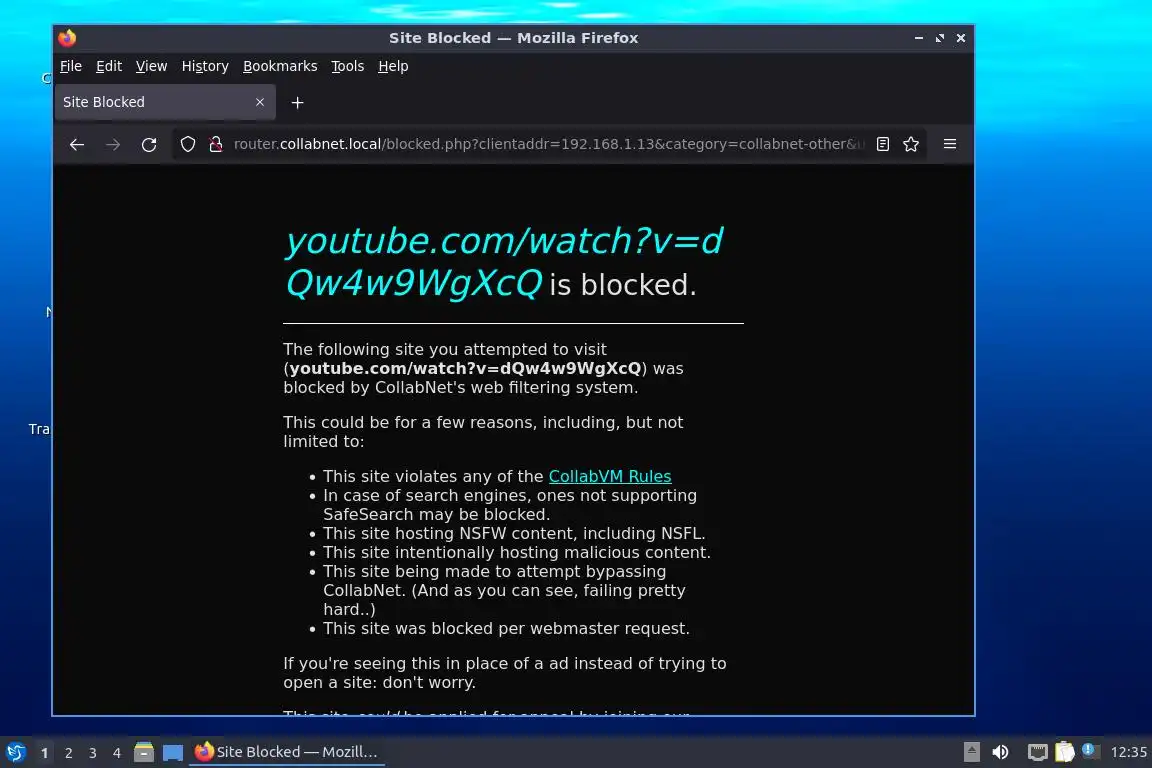Open the Firefox hamburger menu

[950, 144]
